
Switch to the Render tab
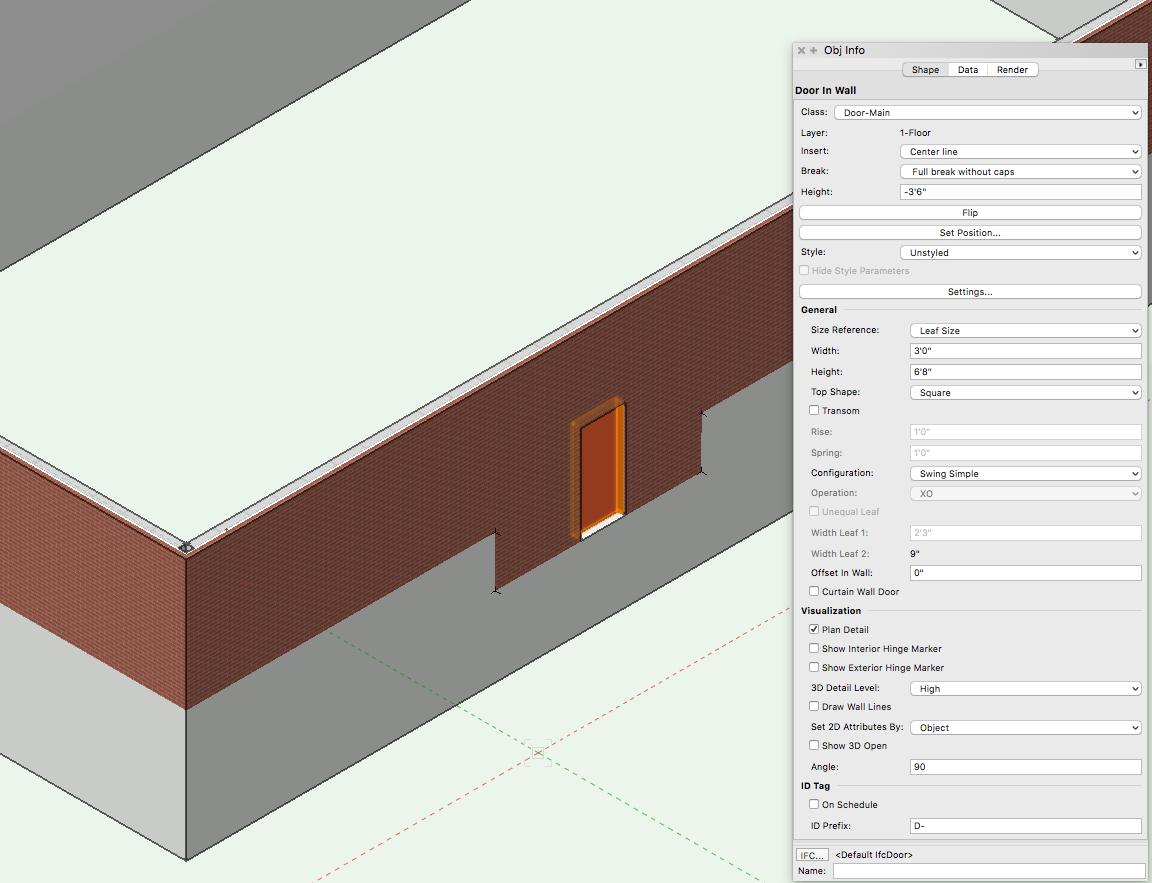tap(1012, 70)
